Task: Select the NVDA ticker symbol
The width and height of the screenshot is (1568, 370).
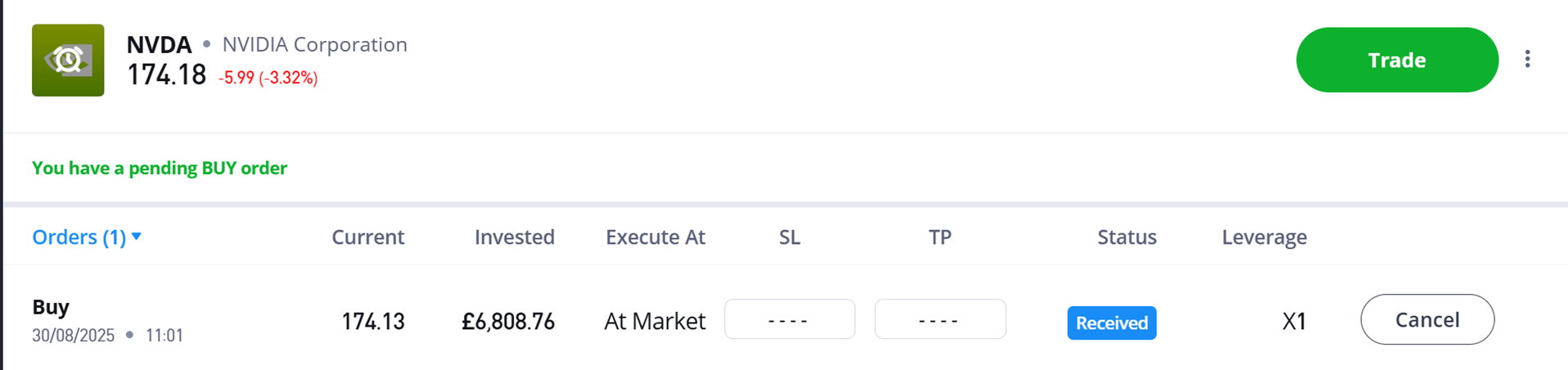Action: pyautogui.click(x=159, y=44)
